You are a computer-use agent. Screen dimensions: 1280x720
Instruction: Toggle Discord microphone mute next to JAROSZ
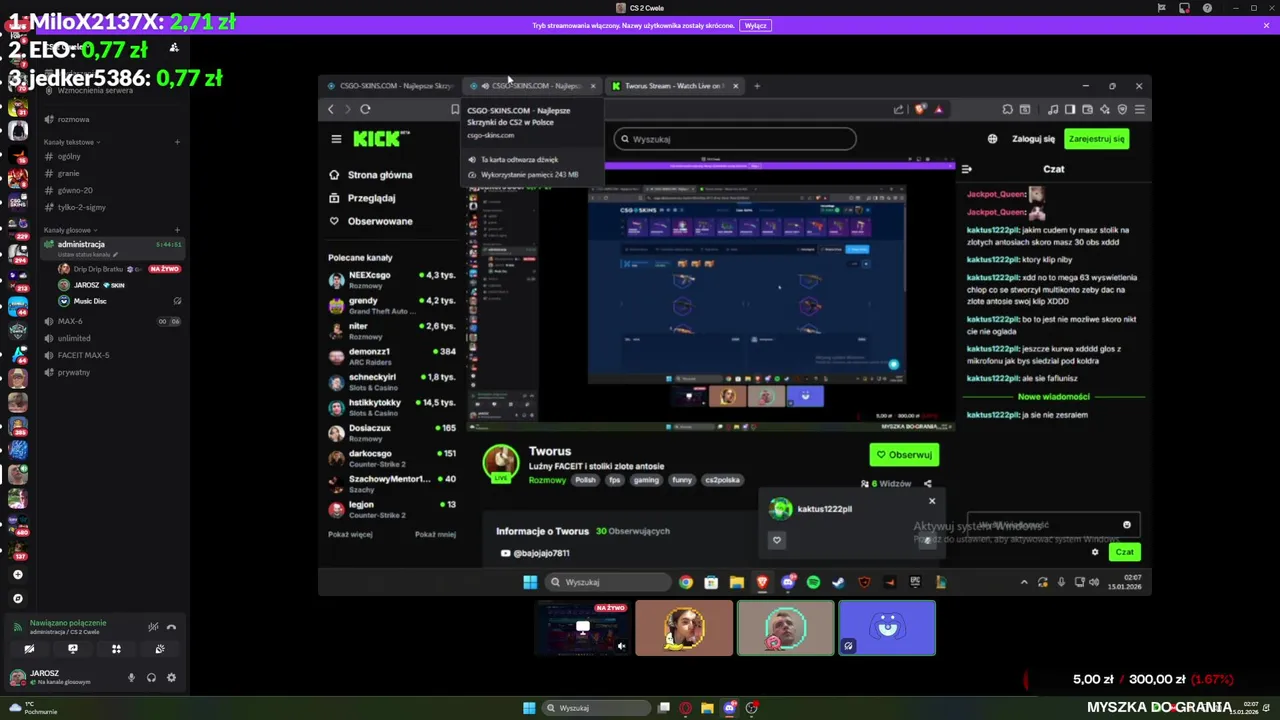(131, 678)
